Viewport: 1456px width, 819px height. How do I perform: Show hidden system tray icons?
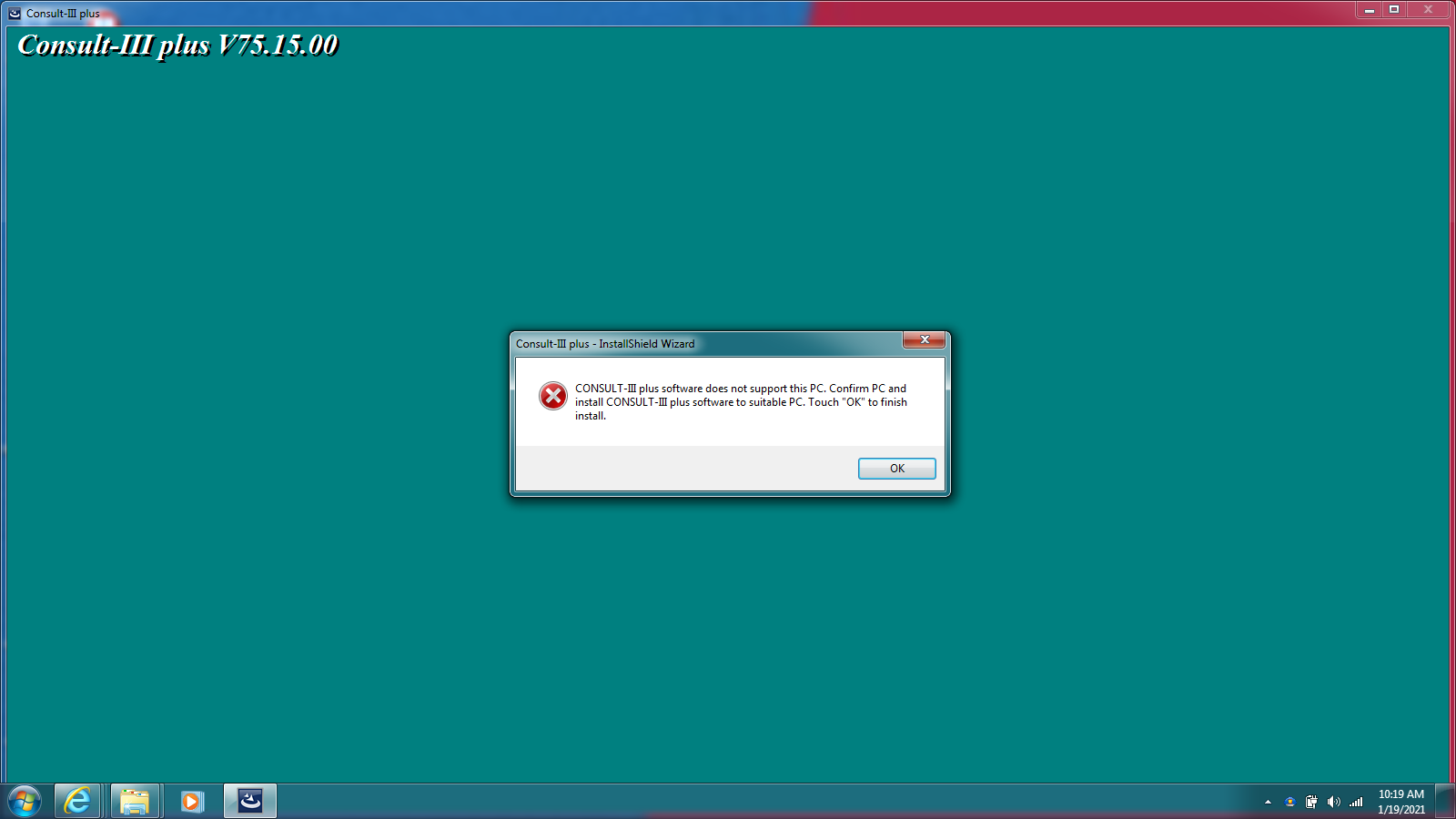[1268, 802]
